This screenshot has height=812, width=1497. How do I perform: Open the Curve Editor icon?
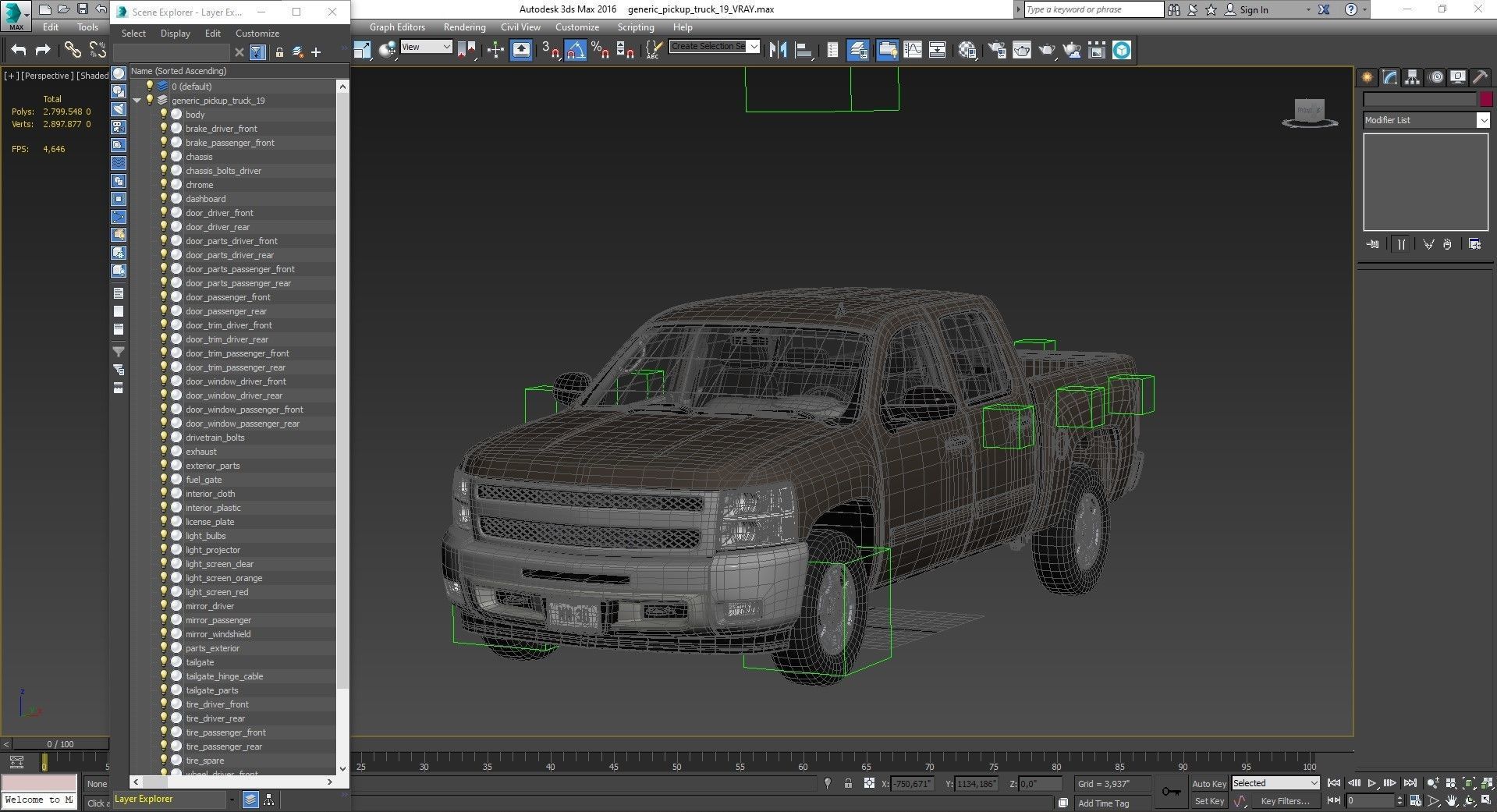pyautogui.click(x=913, y=50)
